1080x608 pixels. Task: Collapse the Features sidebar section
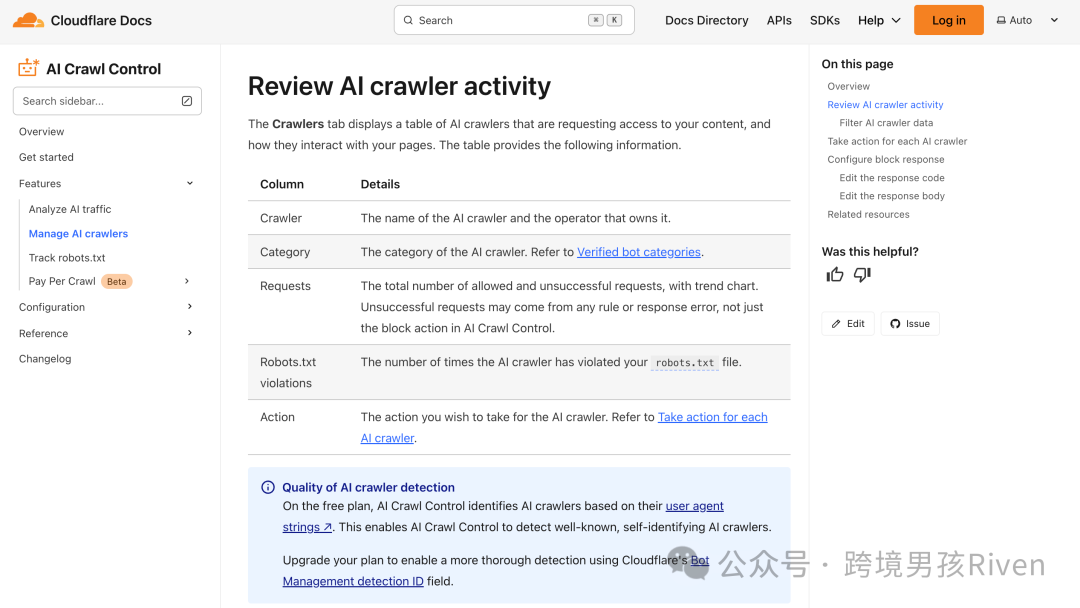[x=190, y=183]
